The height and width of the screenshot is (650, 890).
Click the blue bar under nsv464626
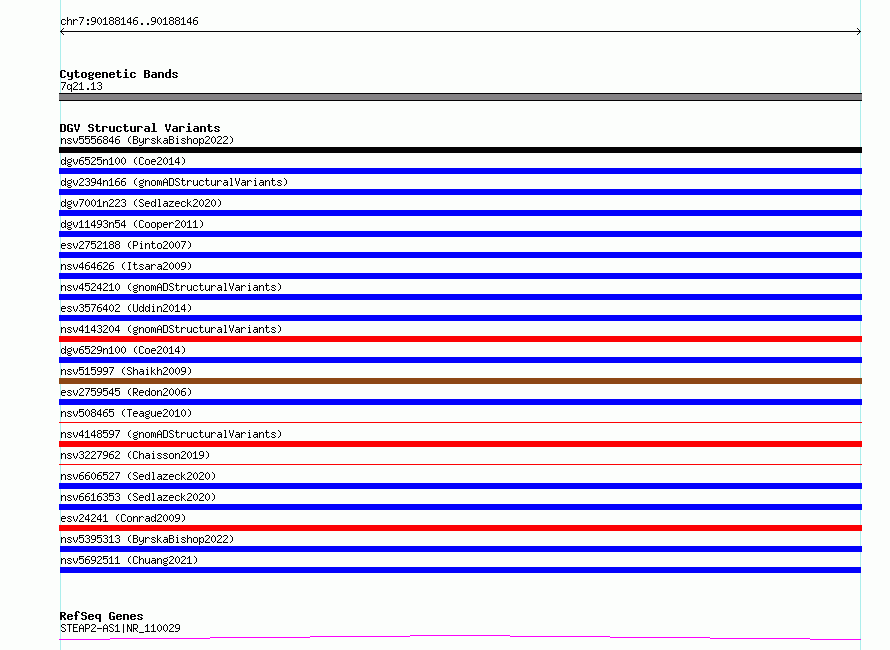click(460, 276)
